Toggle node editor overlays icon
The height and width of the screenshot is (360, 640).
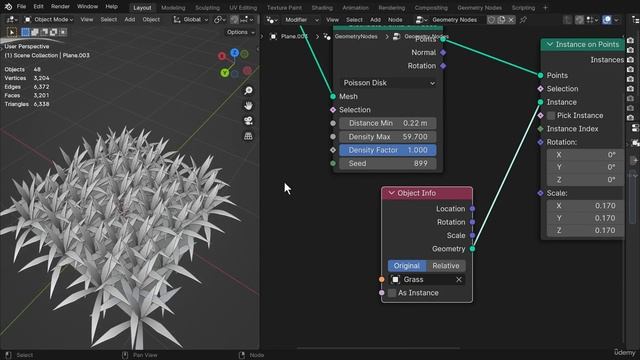coord(607,20)
